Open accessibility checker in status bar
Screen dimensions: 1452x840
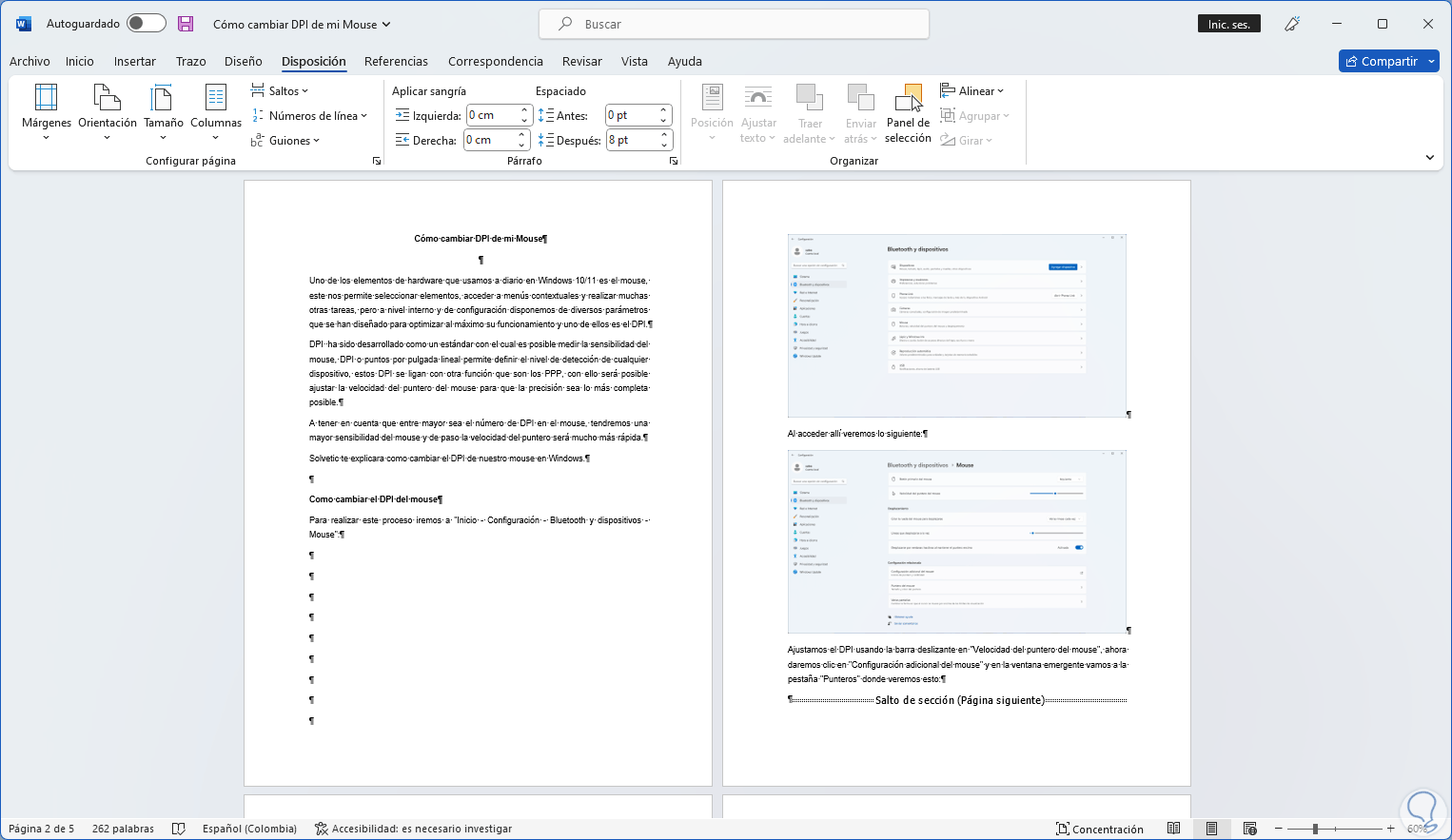click(413, 829)
